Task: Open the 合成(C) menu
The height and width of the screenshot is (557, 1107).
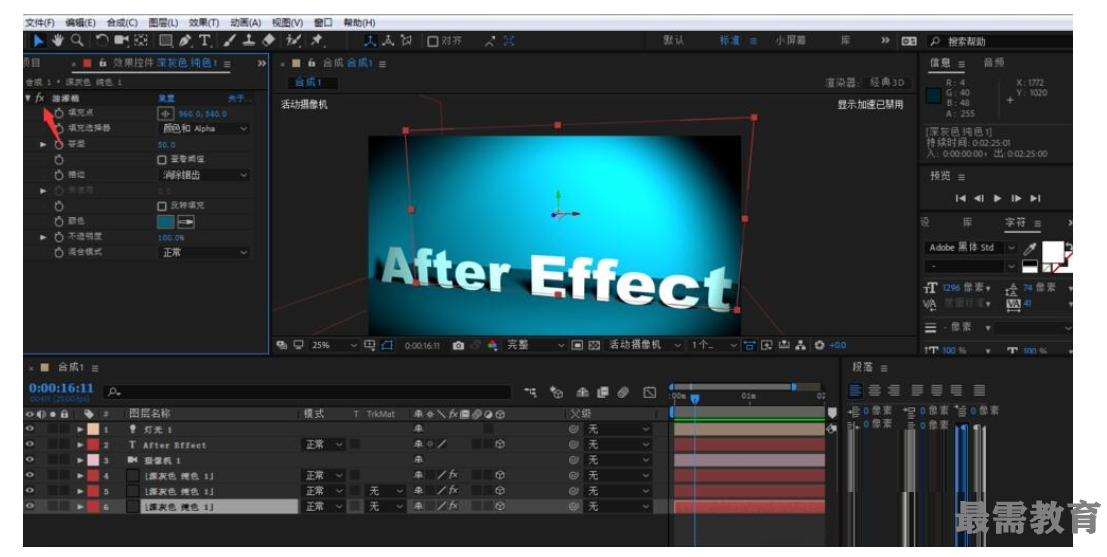Action: click(122, 23)
